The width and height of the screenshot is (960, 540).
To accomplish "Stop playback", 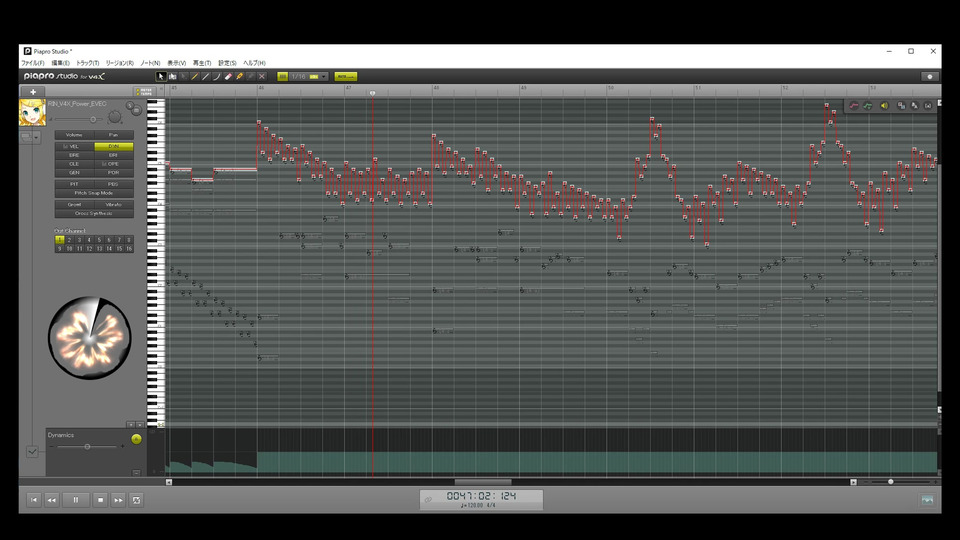I will coord(100,500).
